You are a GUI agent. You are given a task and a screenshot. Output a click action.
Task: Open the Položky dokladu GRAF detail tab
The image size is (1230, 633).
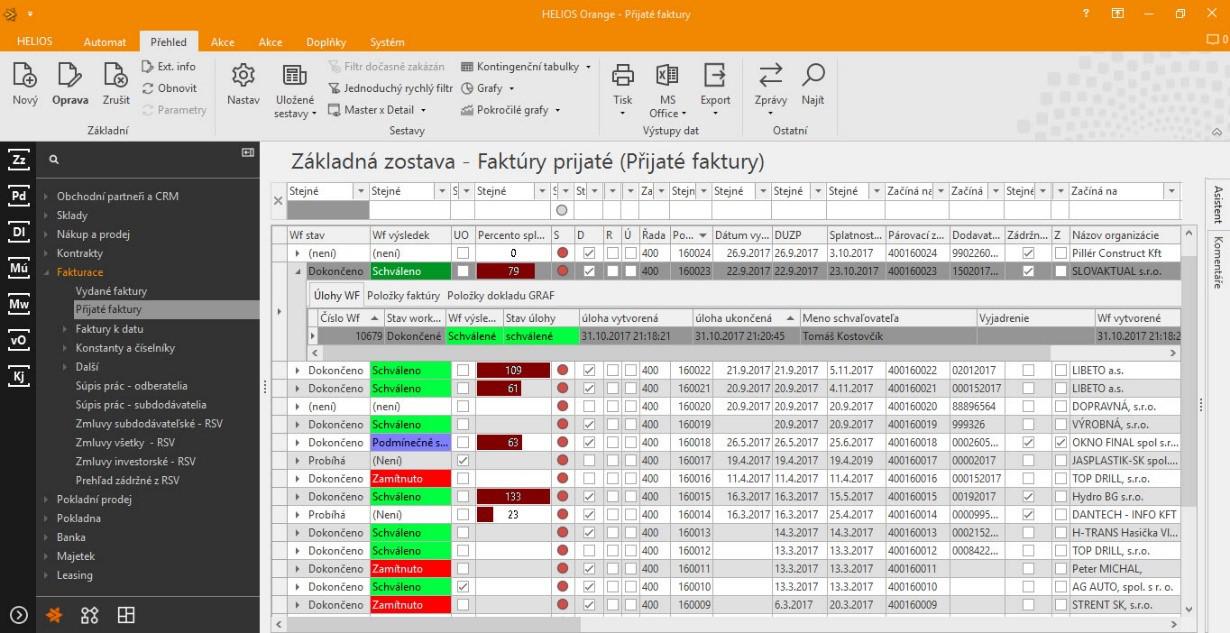[x=500, y=296]
